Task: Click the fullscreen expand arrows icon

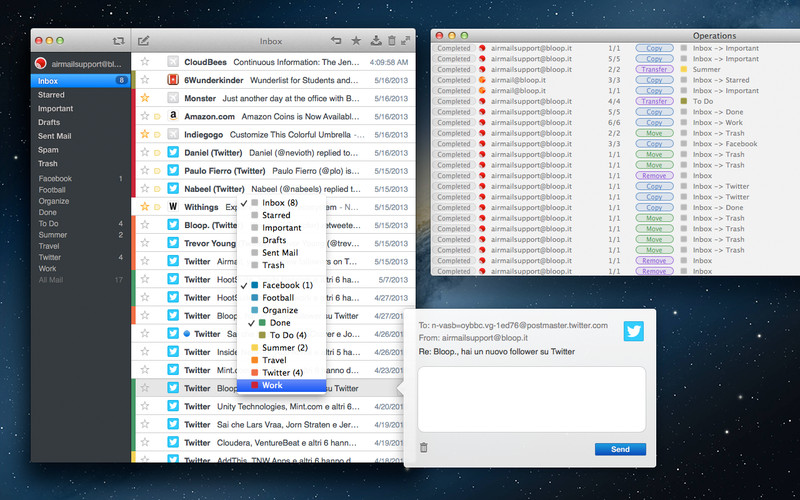Action: [x=406, y=40]
